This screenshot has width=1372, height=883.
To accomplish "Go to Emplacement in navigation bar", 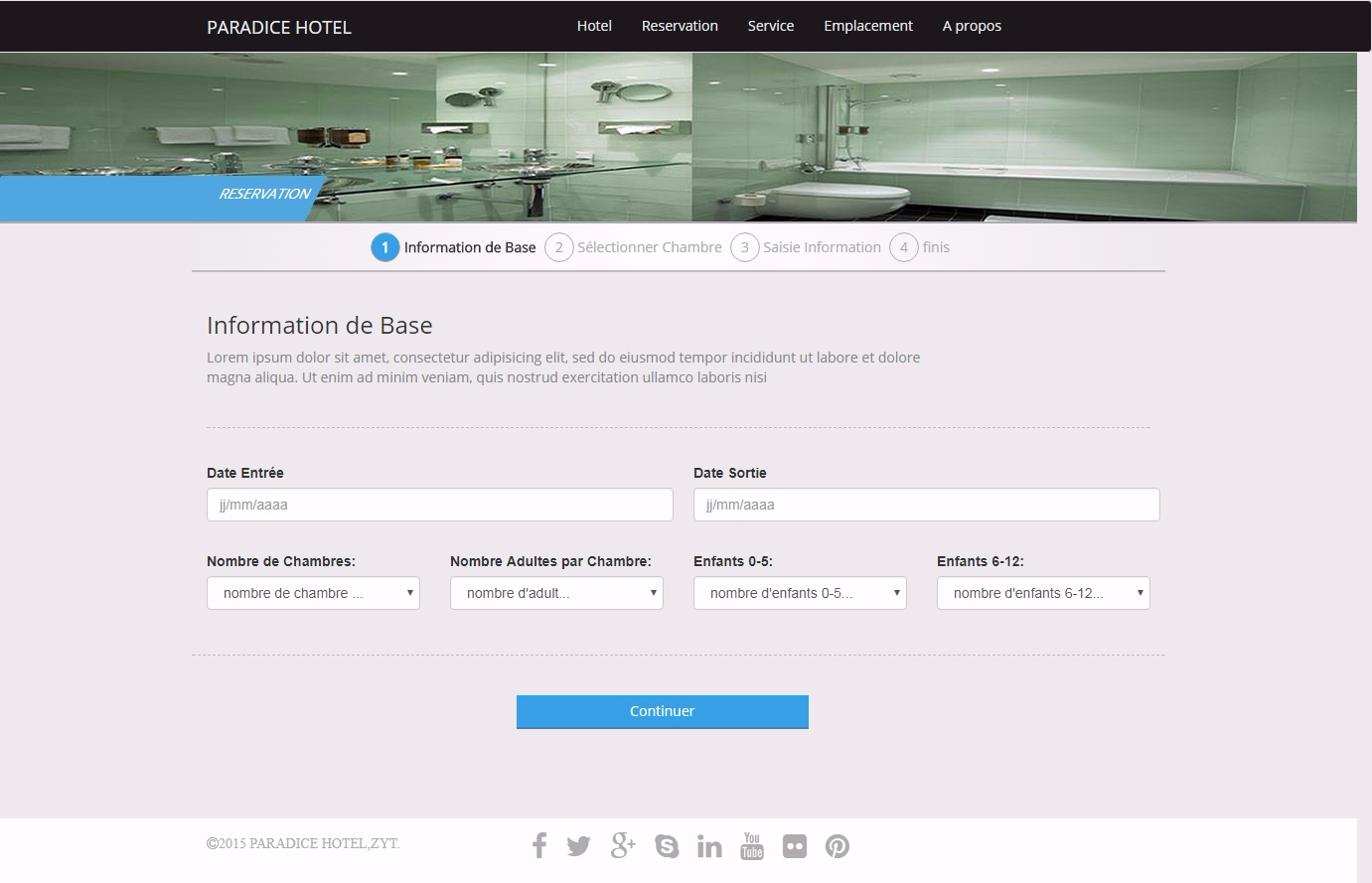I will tap(868, 26).
